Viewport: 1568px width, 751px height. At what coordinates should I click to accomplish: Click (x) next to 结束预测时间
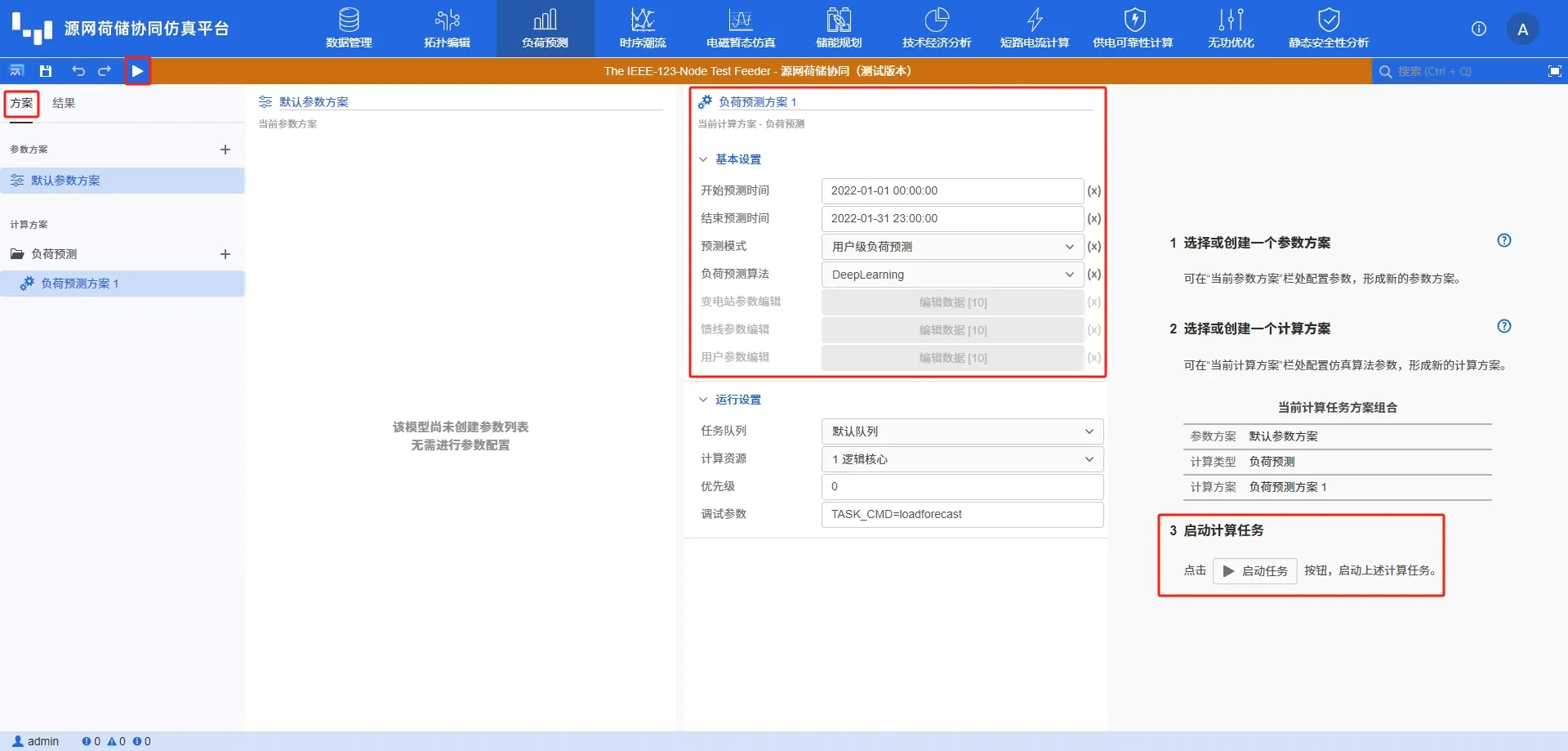click(x=1094, y=219)
